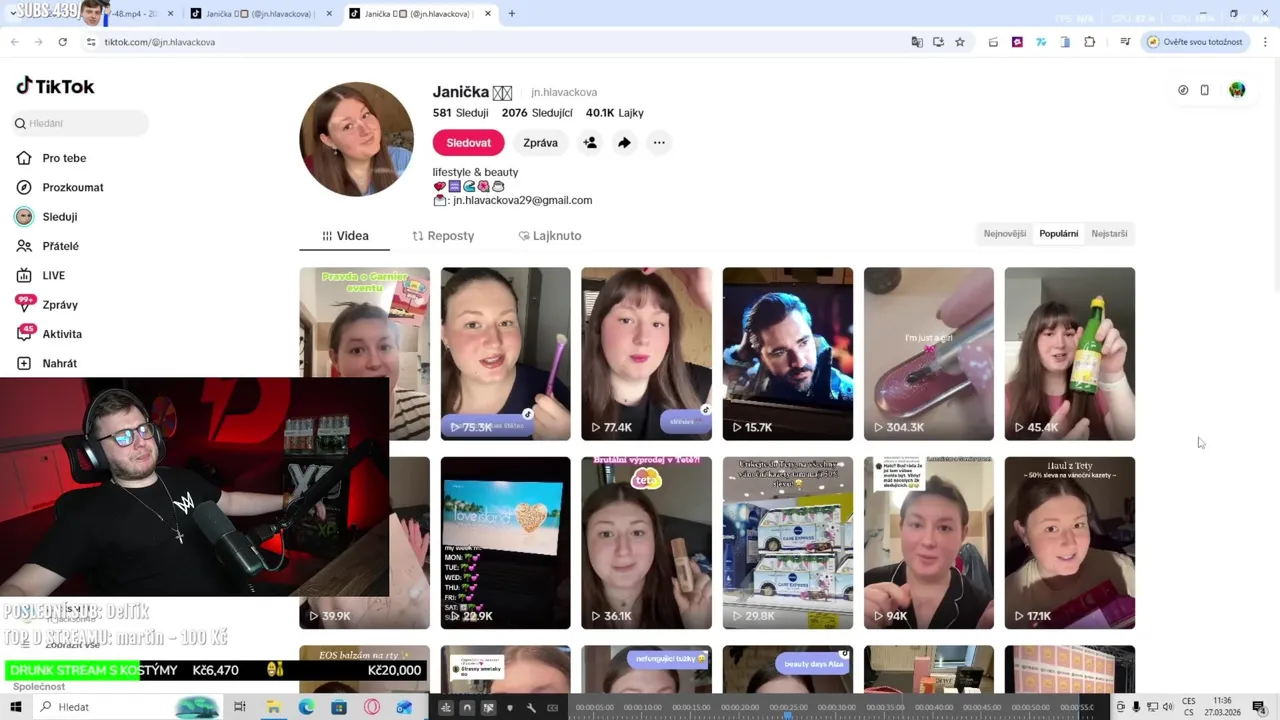Click the TikTok logo
Image resolution: width=1280 pixels, height=720 pixels.
pos(55,86)
